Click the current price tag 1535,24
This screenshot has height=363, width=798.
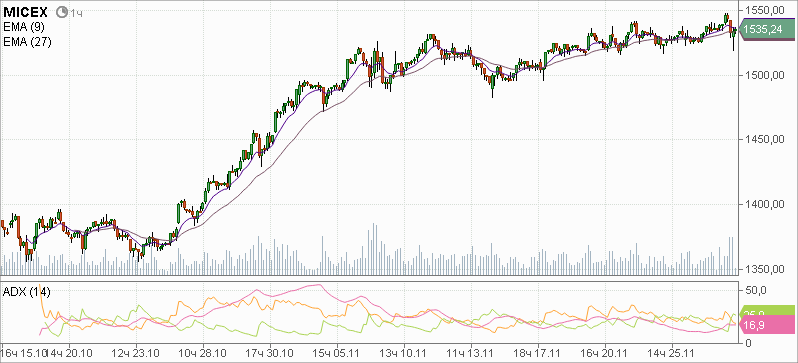click(767, 30)
